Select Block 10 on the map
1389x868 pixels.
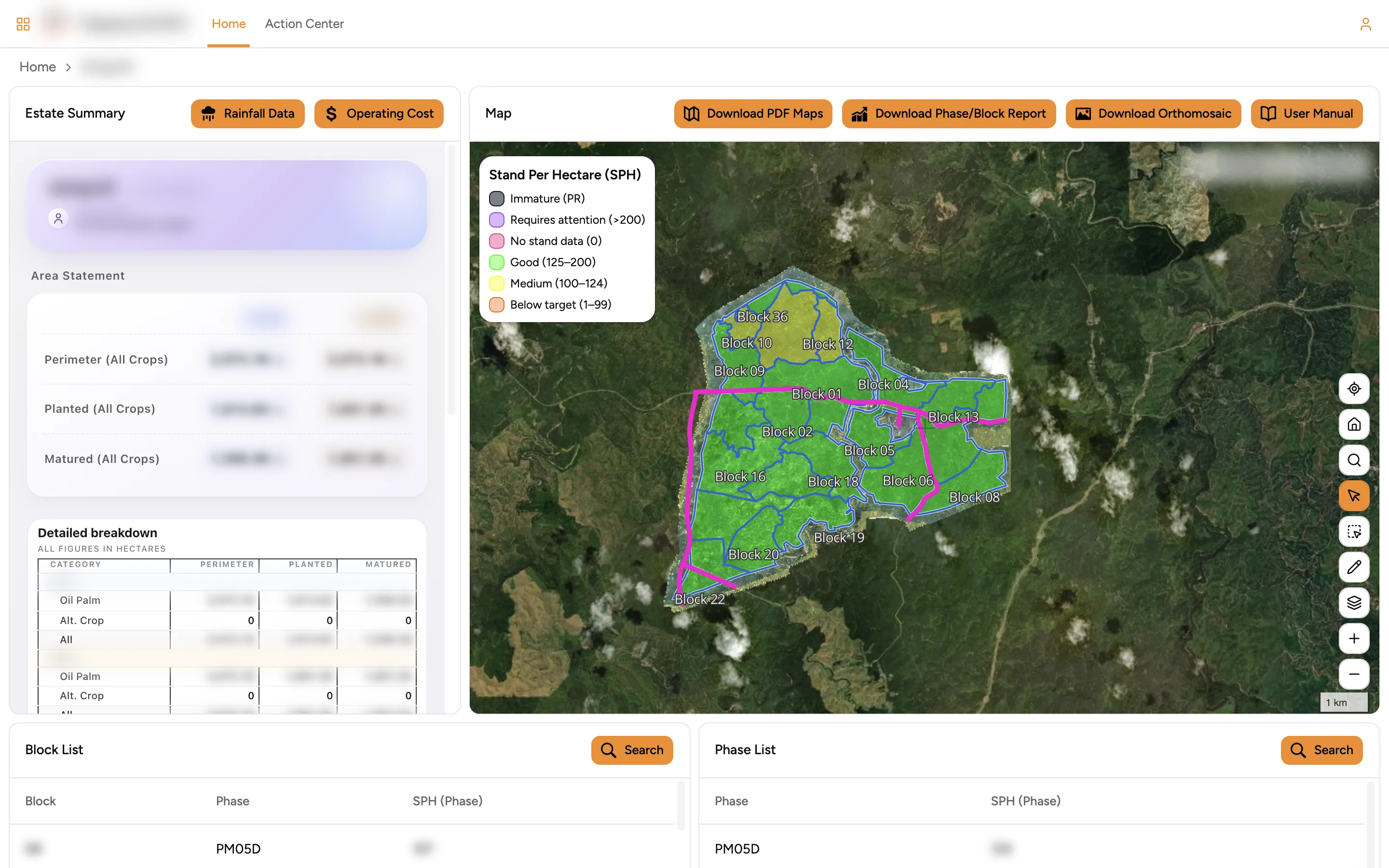coord(746,343)
